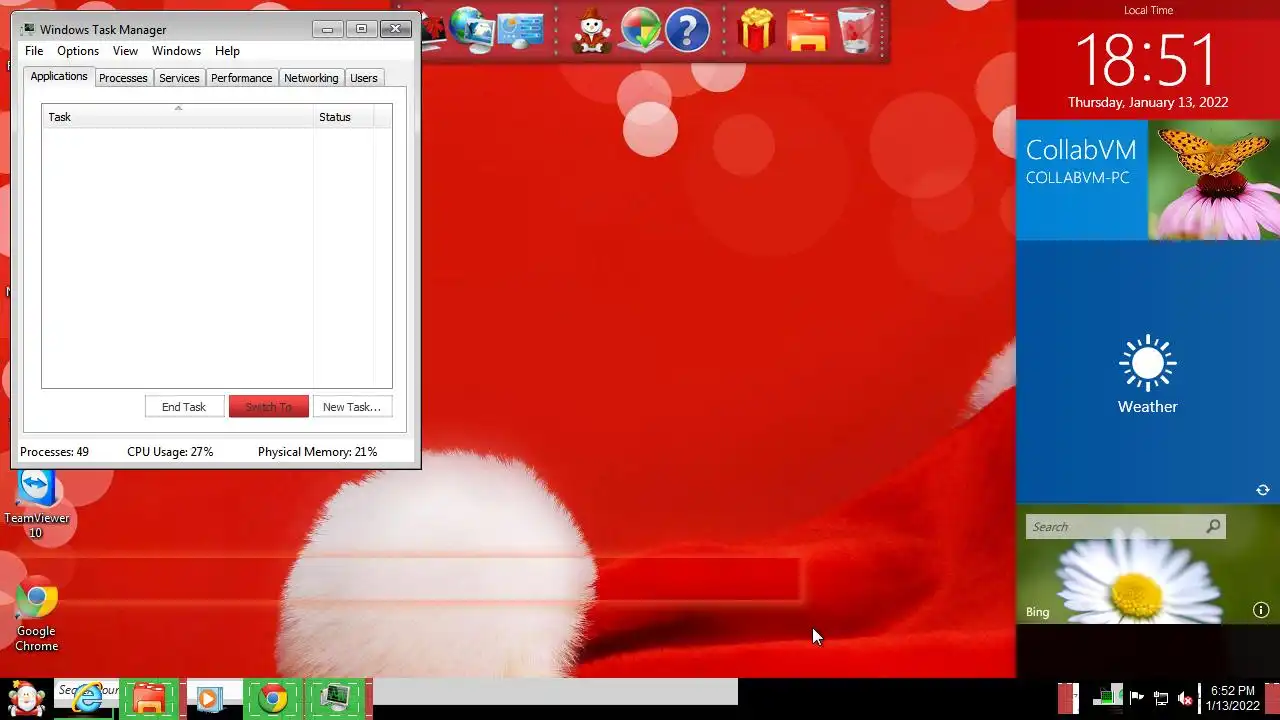The image size is (1280, 720).
Task: Open the Options menu in Task Manager
Action: [78, 51]
